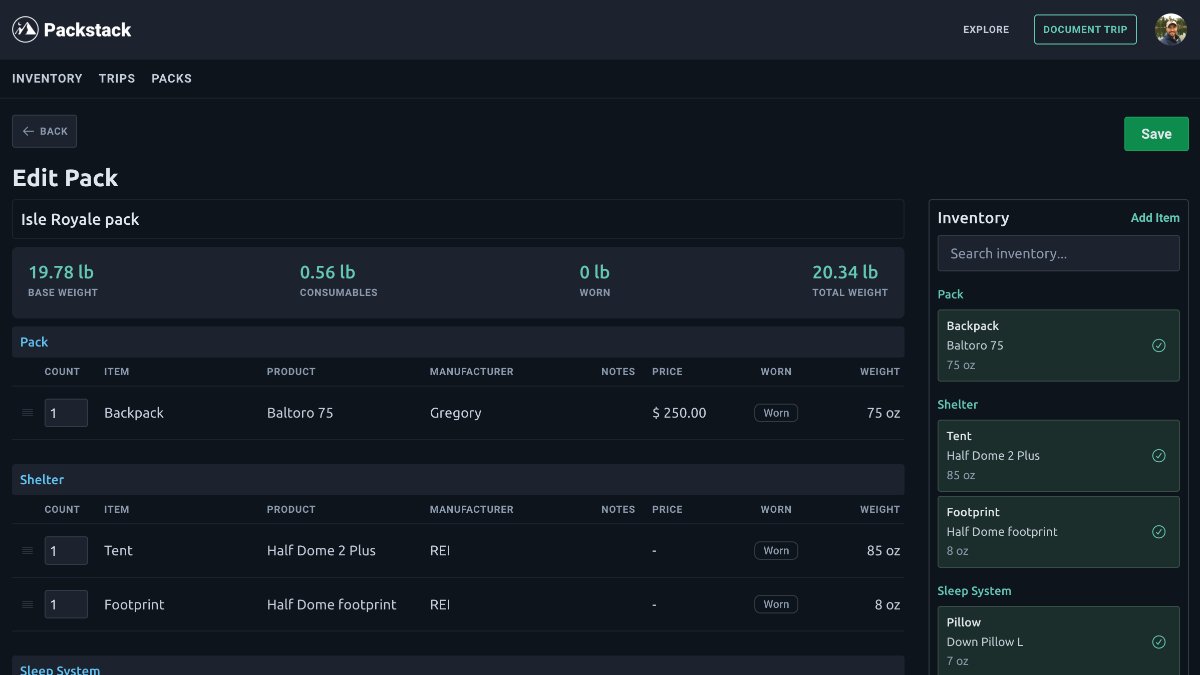Image resolution: width=1200 pixels, height=675 pixels.
Task: Click the drag handle for Tent row
Action: tap(27, 551)
